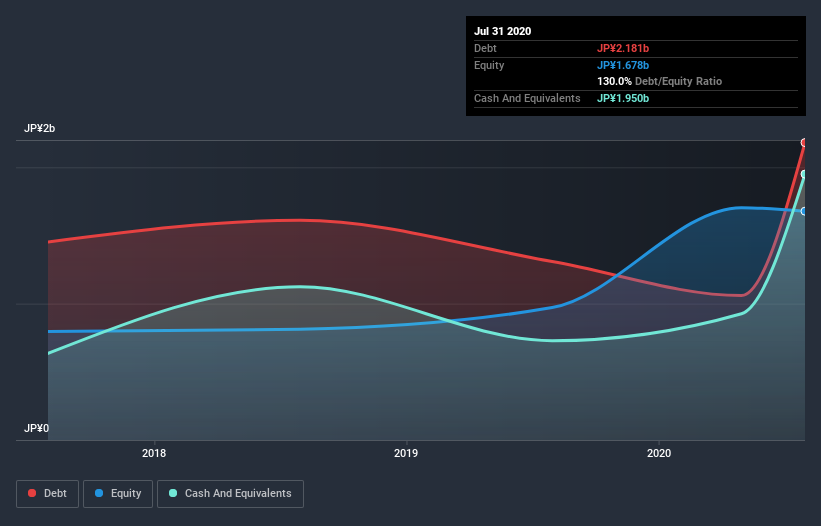Click the JP¥0 y-axis label
Viewport: 821px width, 526px height.
pos(36,428)
